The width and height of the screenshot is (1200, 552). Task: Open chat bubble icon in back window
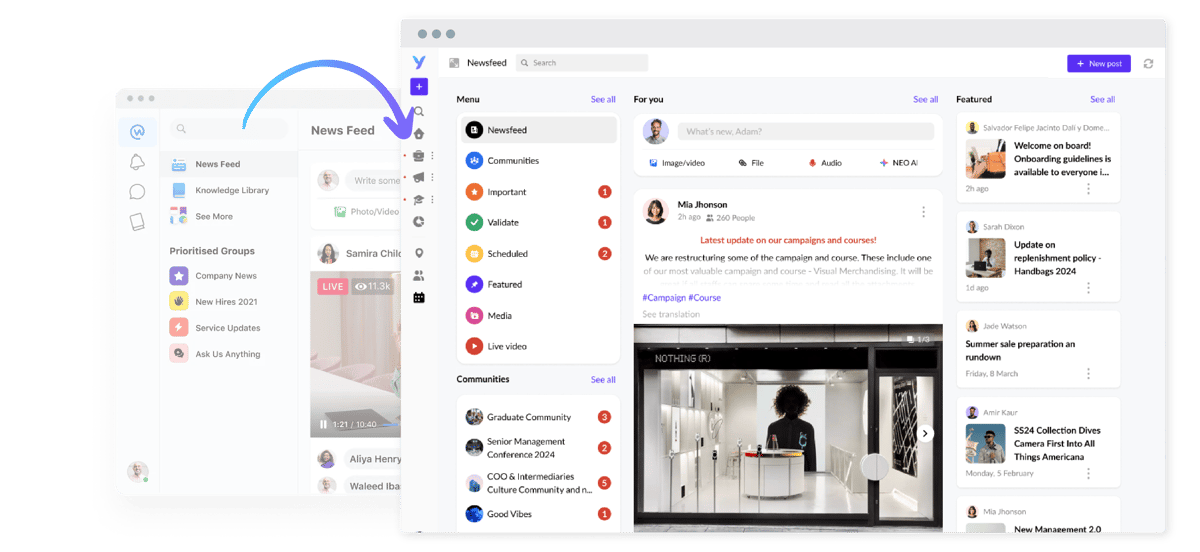137,192
